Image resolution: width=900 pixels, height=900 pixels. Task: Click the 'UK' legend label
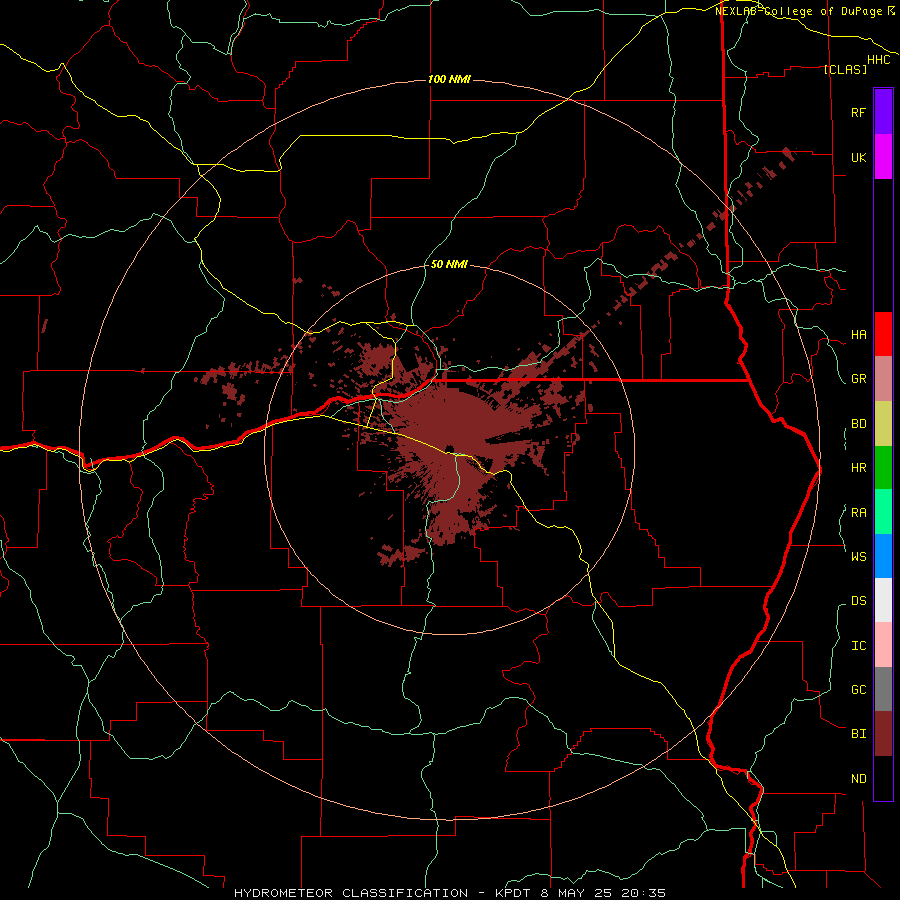[x=858, y=158]
